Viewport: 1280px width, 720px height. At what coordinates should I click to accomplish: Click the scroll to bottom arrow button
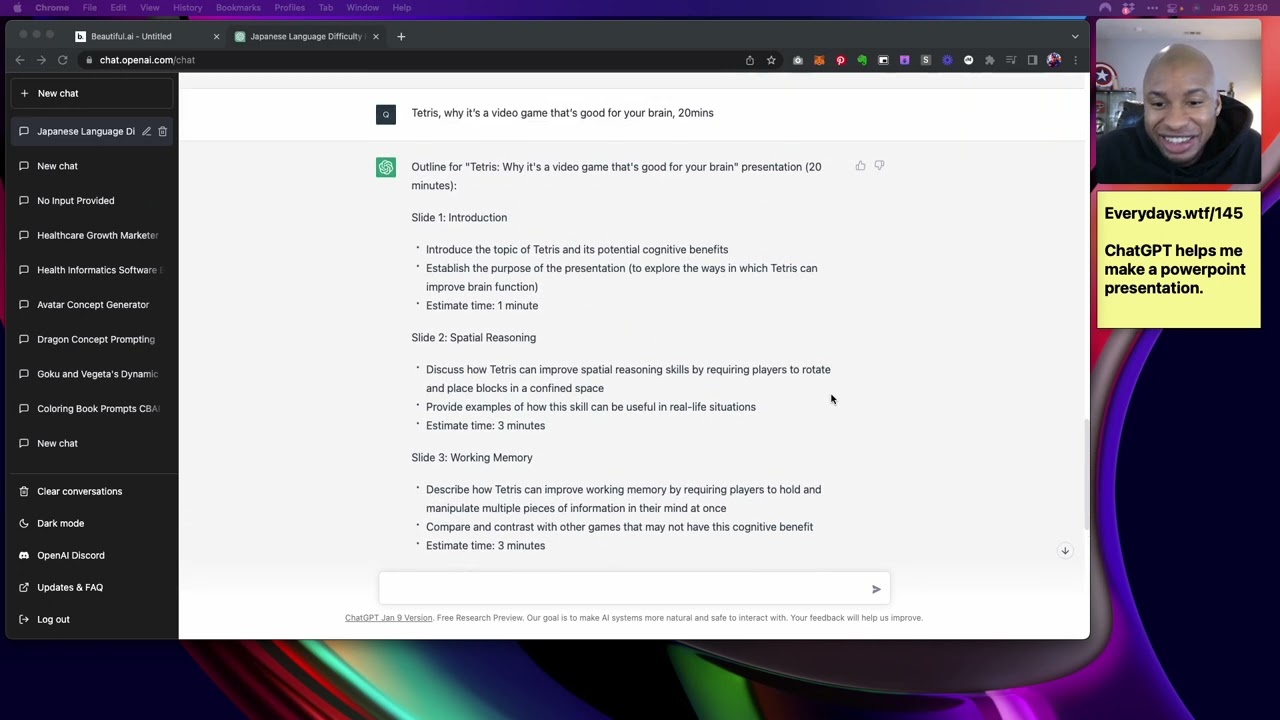tap(1065, 551)
